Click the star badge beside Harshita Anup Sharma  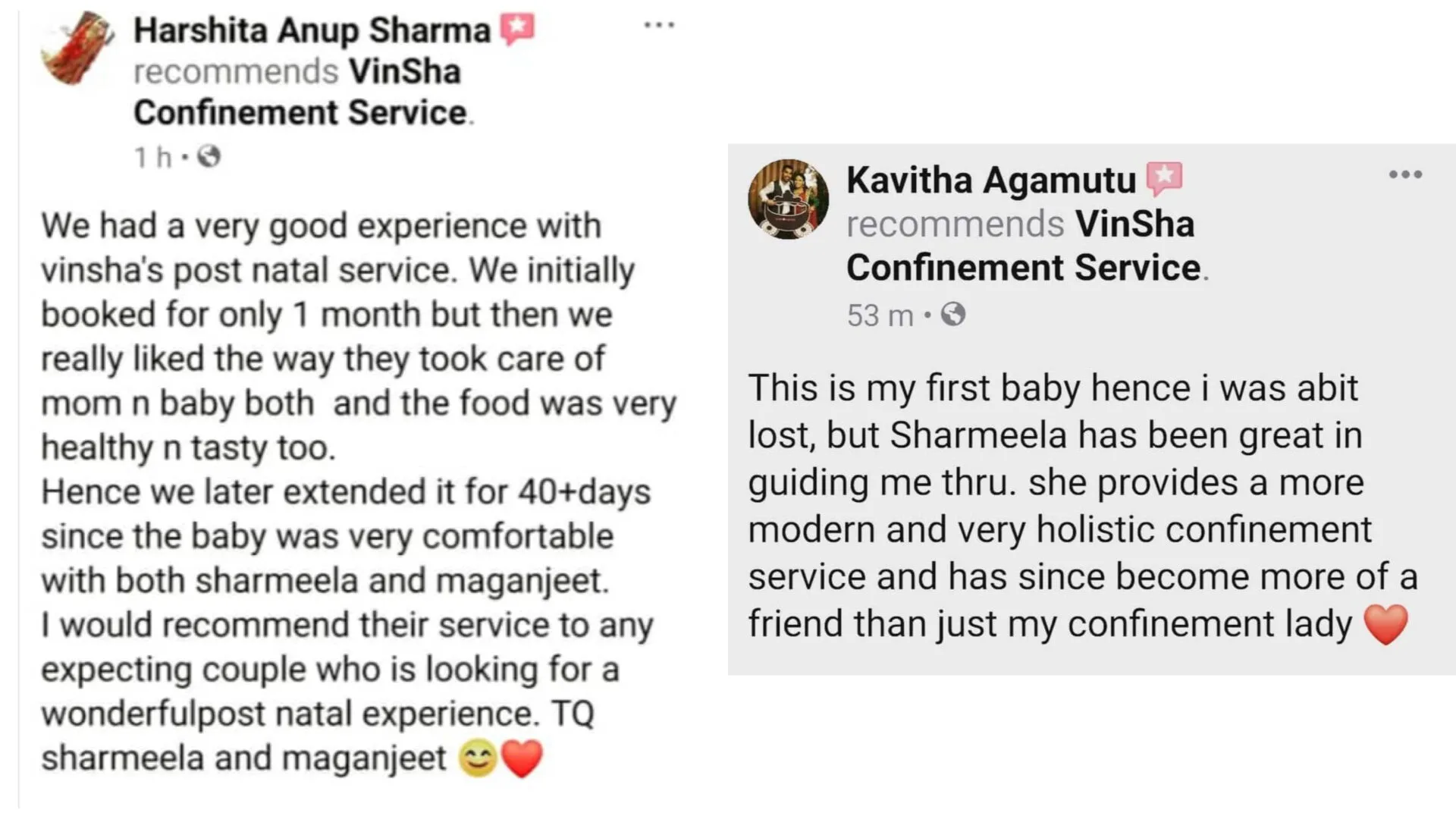[x=517, y=30]
